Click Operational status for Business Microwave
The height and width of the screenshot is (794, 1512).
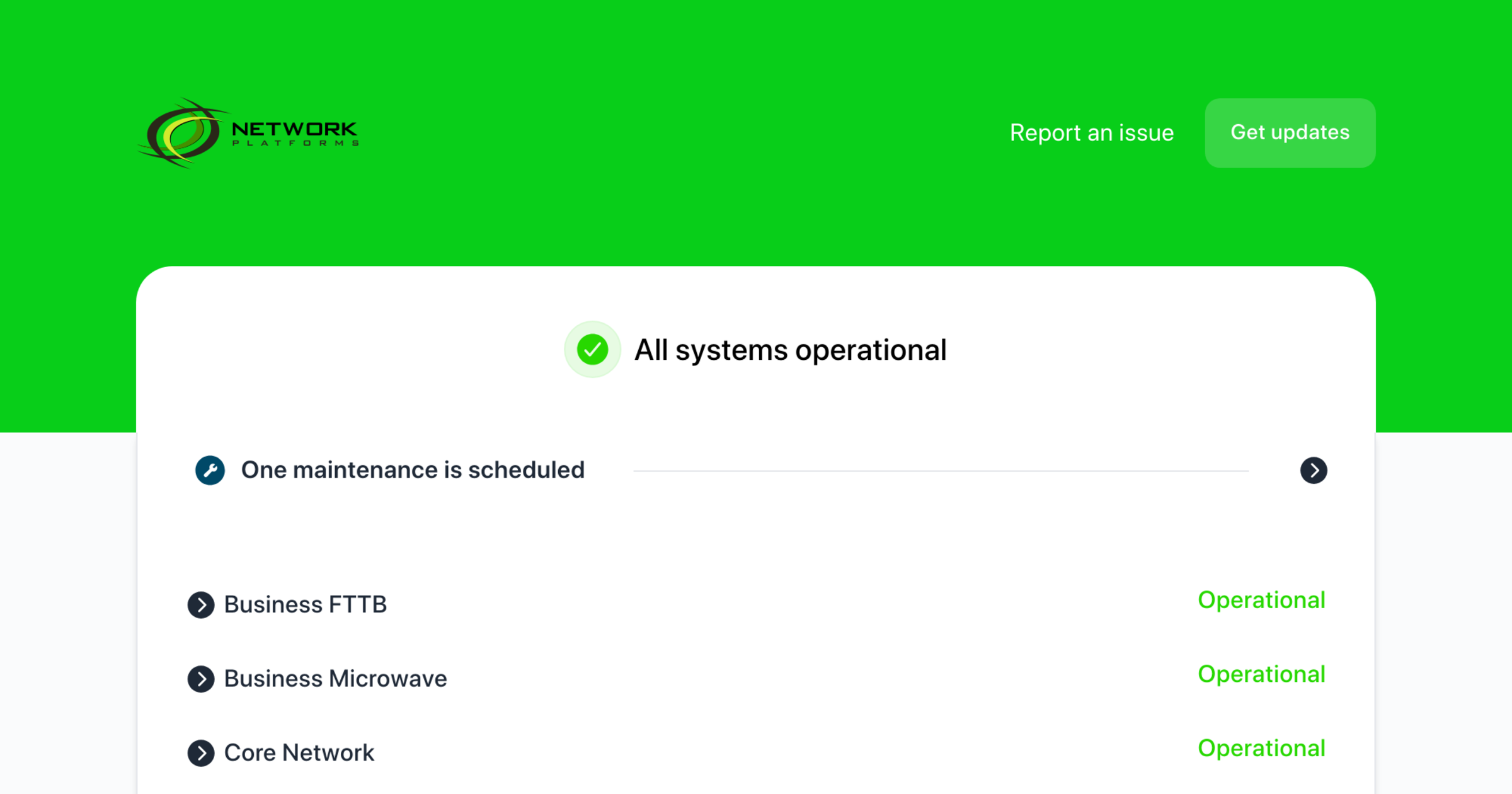[1262, 674]
